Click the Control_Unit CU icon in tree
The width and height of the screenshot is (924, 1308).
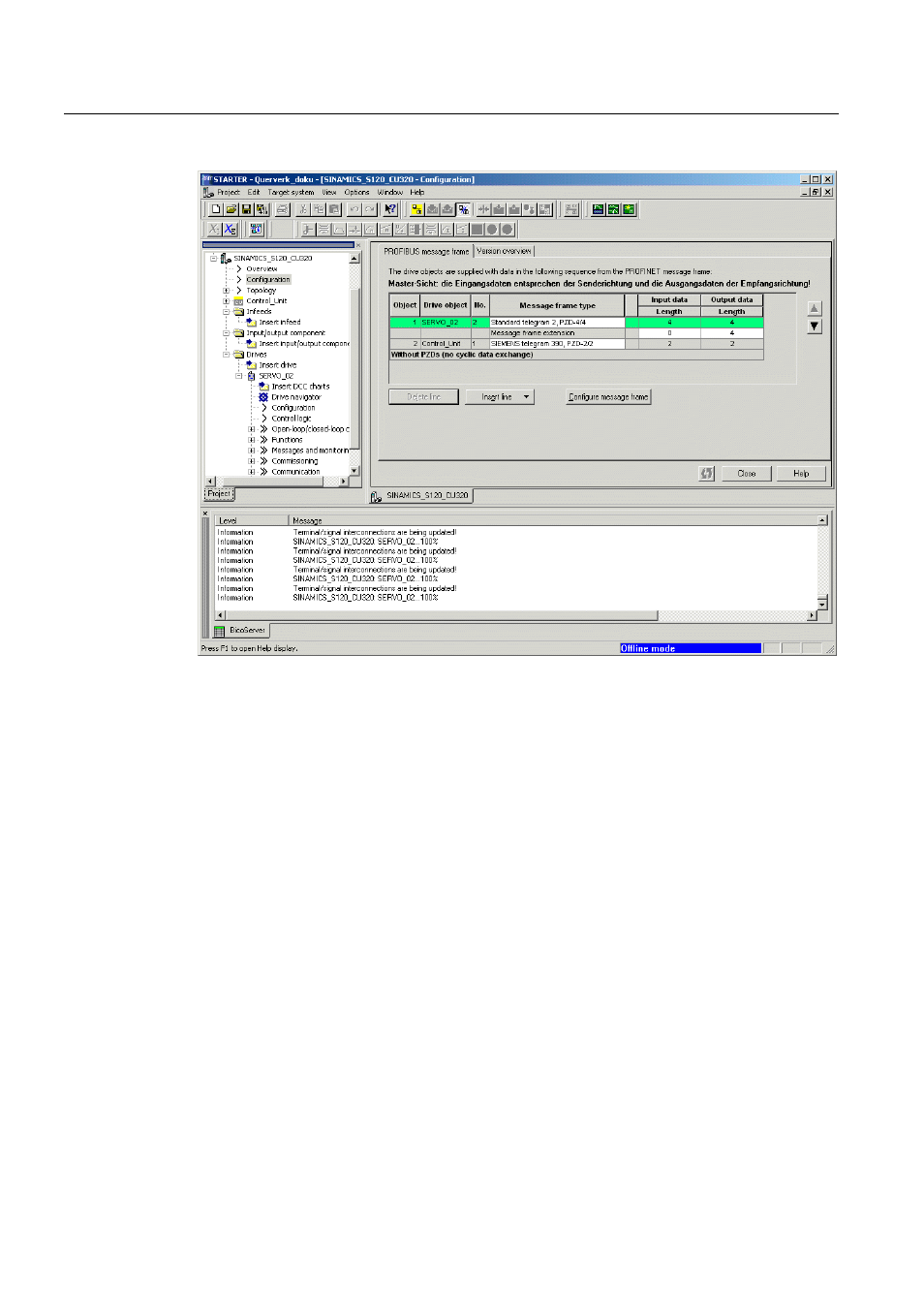[x=238, y=301]
